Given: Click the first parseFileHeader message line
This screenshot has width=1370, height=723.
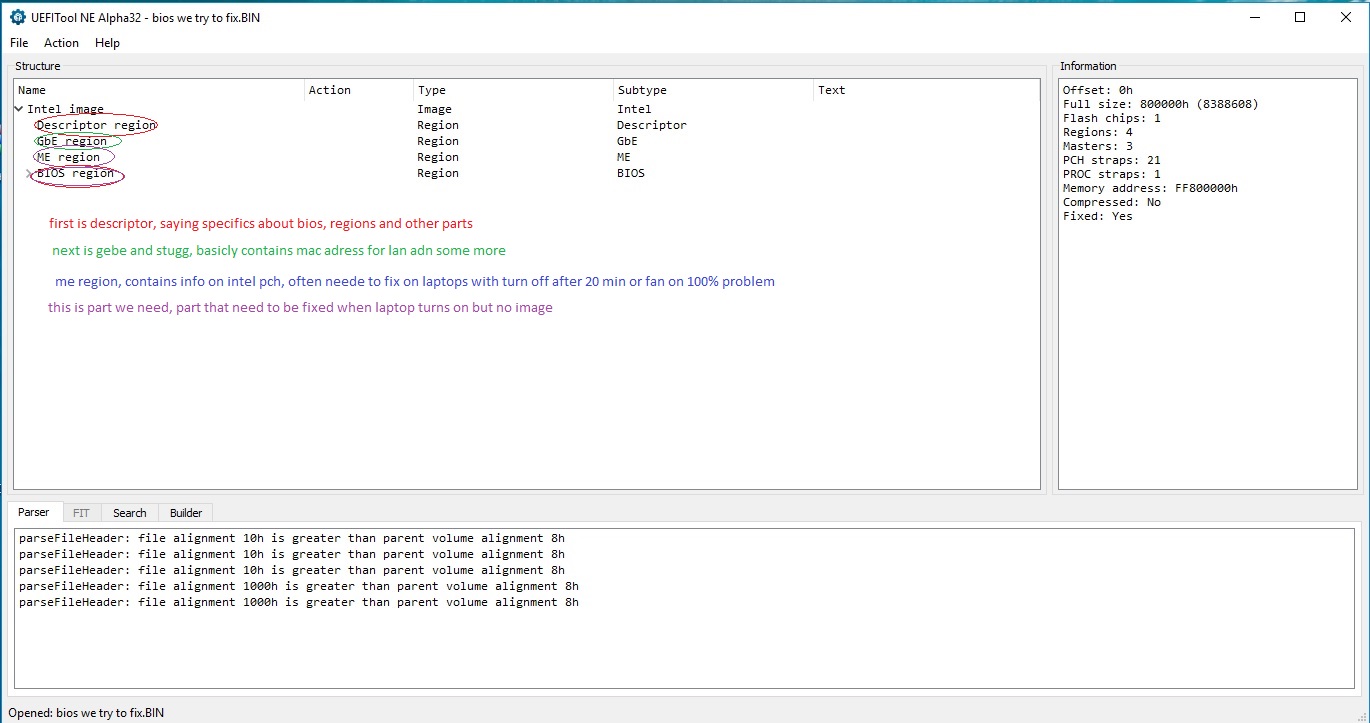Looking at the screenshot, I should click(x=291, y=538).
